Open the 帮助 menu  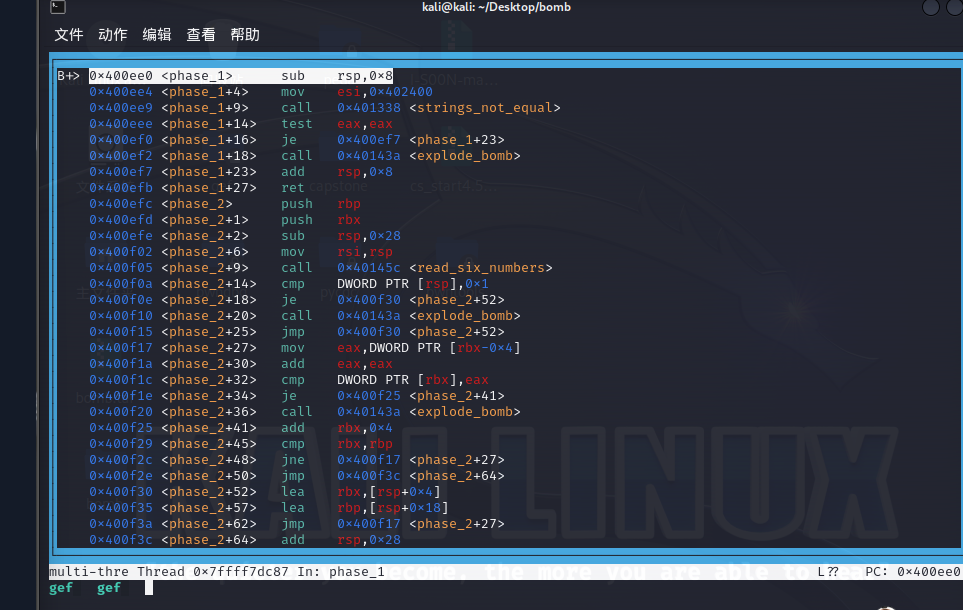(245, 35)
